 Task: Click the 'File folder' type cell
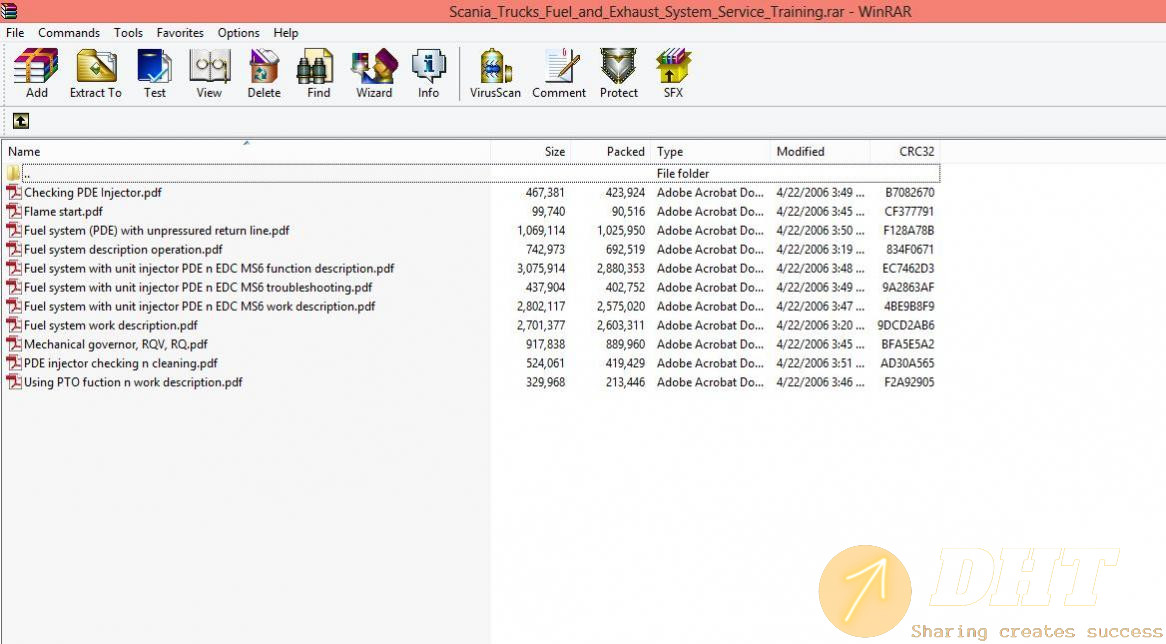click(683, 173)
